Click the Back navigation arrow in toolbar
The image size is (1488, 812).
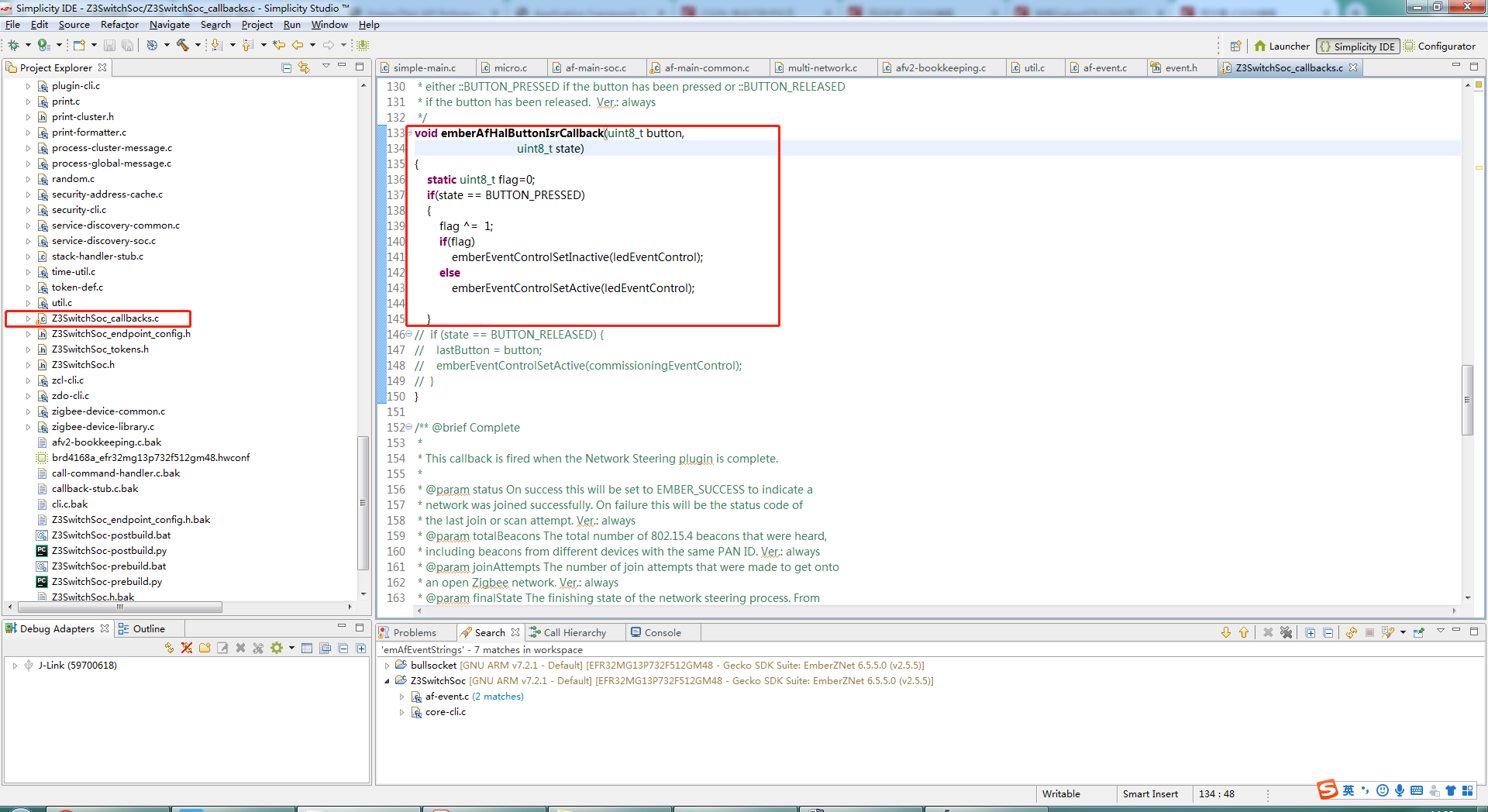pos(298,45)
